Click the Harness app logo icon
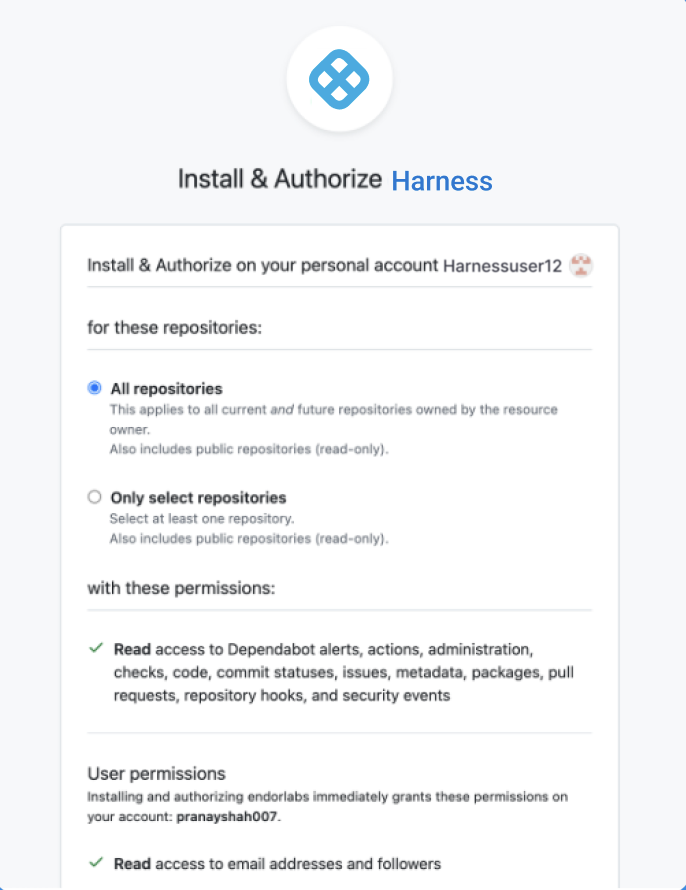The height and width of the screenshot is (890, 686). (339, 78)
